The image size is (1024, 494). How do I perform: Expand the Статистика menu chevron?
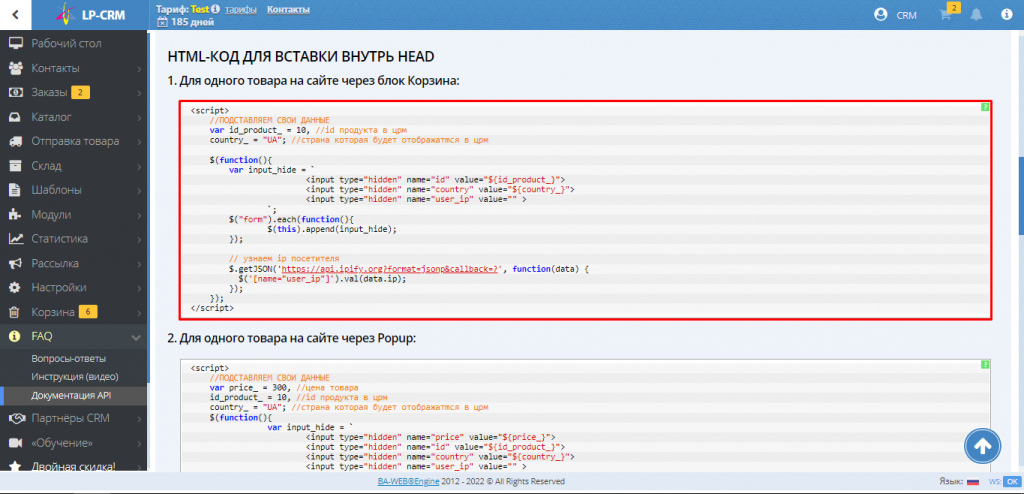click(x=140, y=239)
